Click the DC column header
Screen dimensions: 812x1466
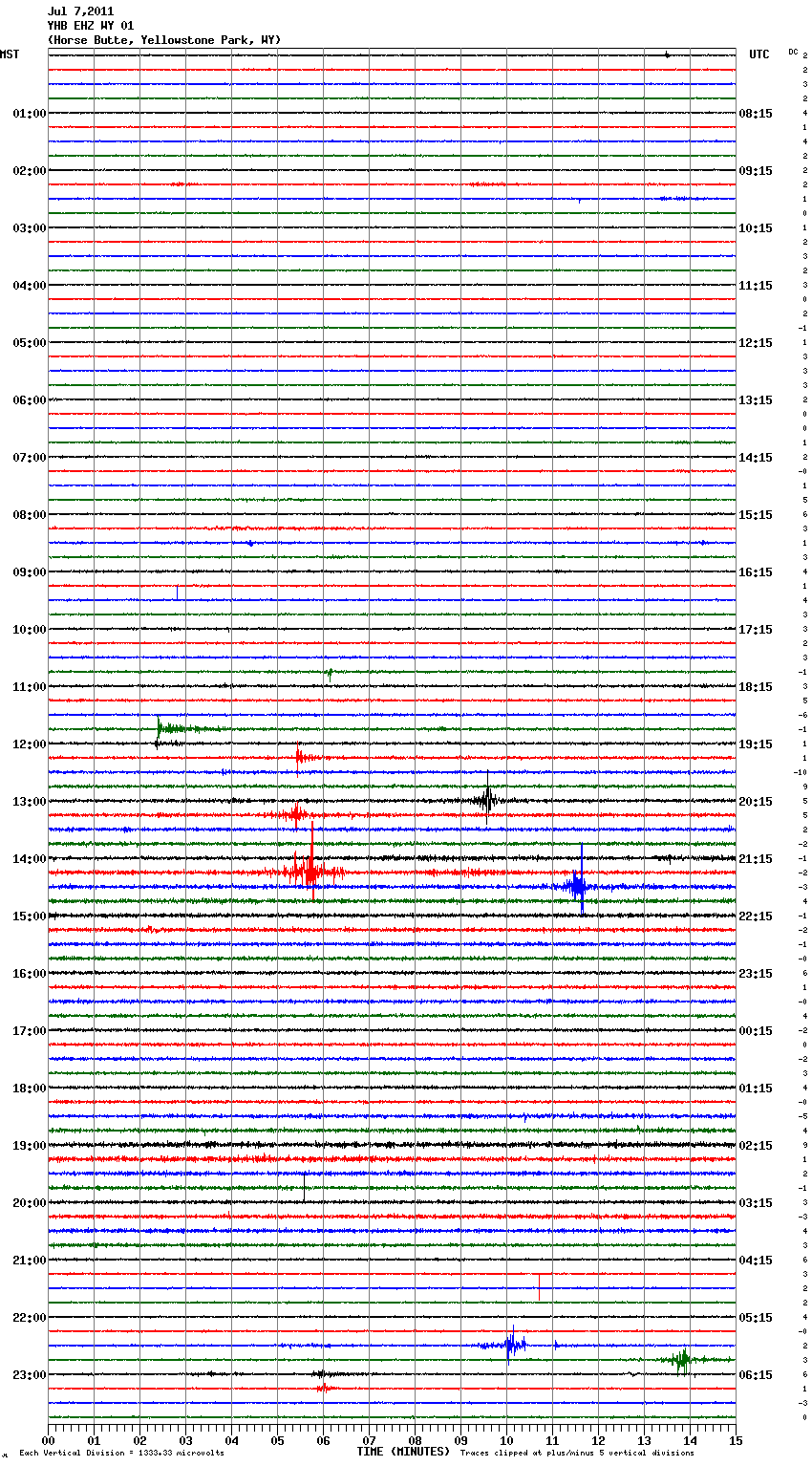pyautogui.click(x=793, y=52)
